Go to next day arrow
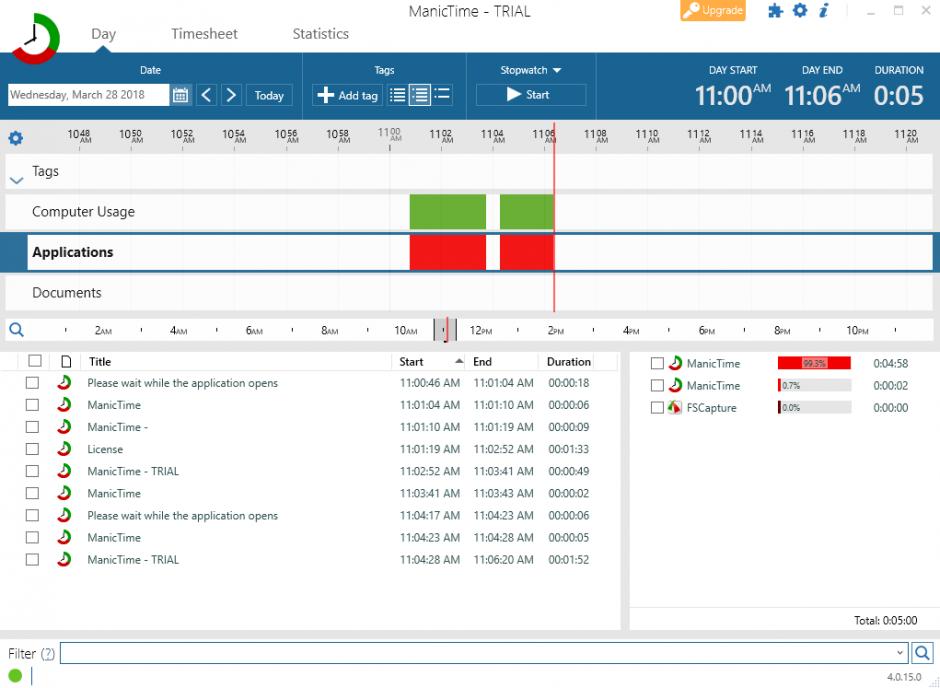 click(x=231, y=95)
